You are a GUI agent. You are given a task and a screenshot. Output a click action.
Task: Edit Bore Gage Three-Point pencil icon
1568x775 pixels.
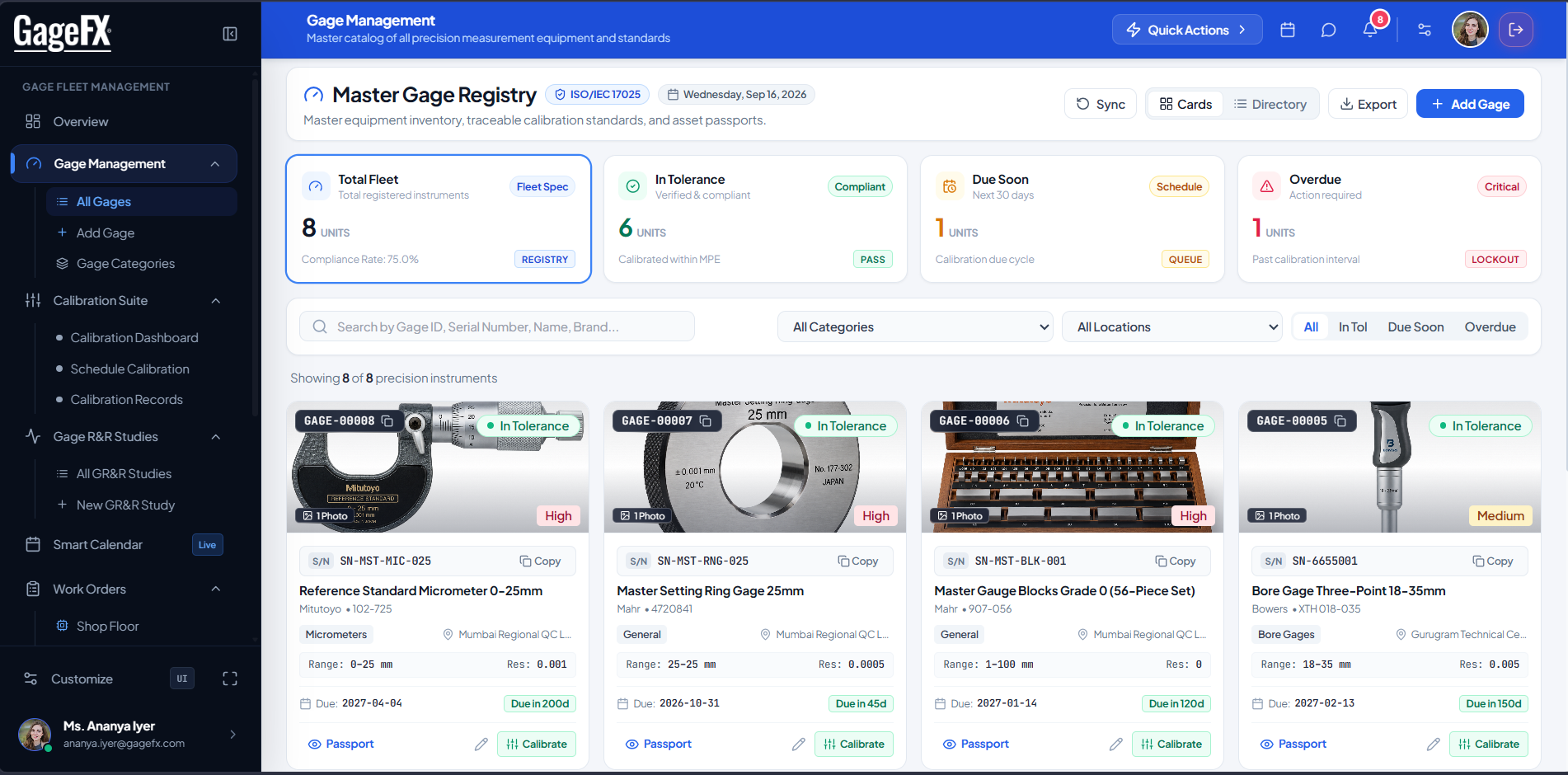(x=1434, y=744)
